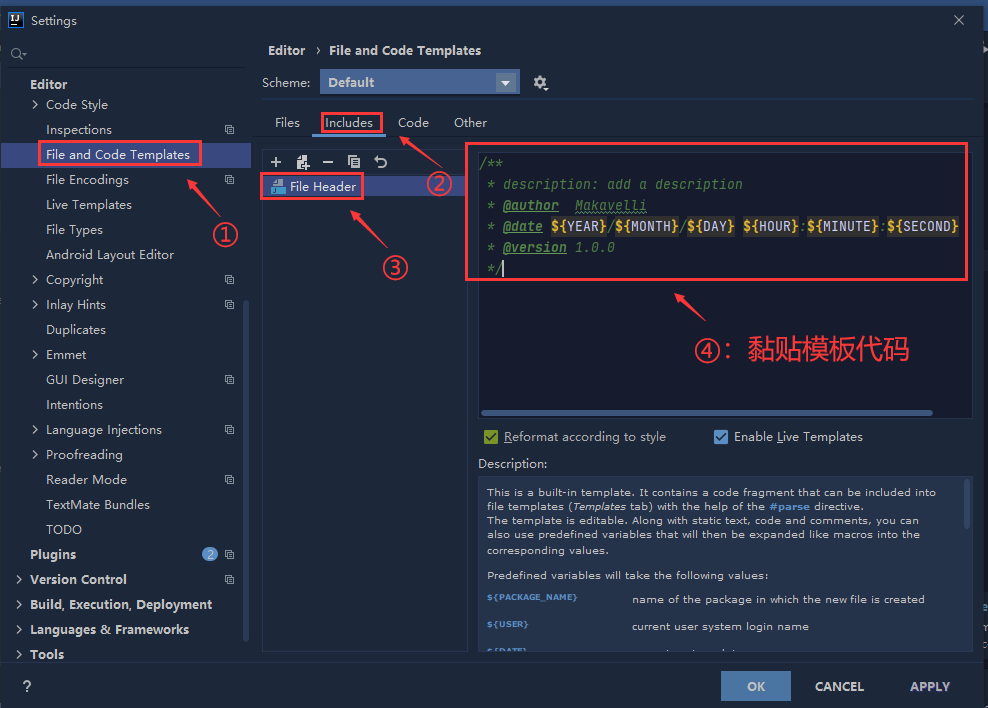Click the project-level icon beside Plugins
Screen dimensions: 988x708
coord(229,555)
